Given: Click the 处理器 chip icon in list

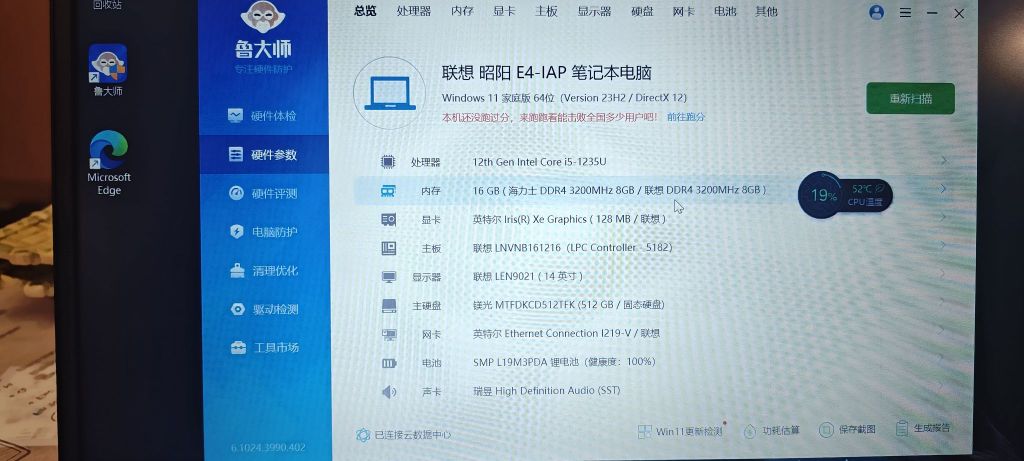Looking at the screenshot, I should (388, 162).
